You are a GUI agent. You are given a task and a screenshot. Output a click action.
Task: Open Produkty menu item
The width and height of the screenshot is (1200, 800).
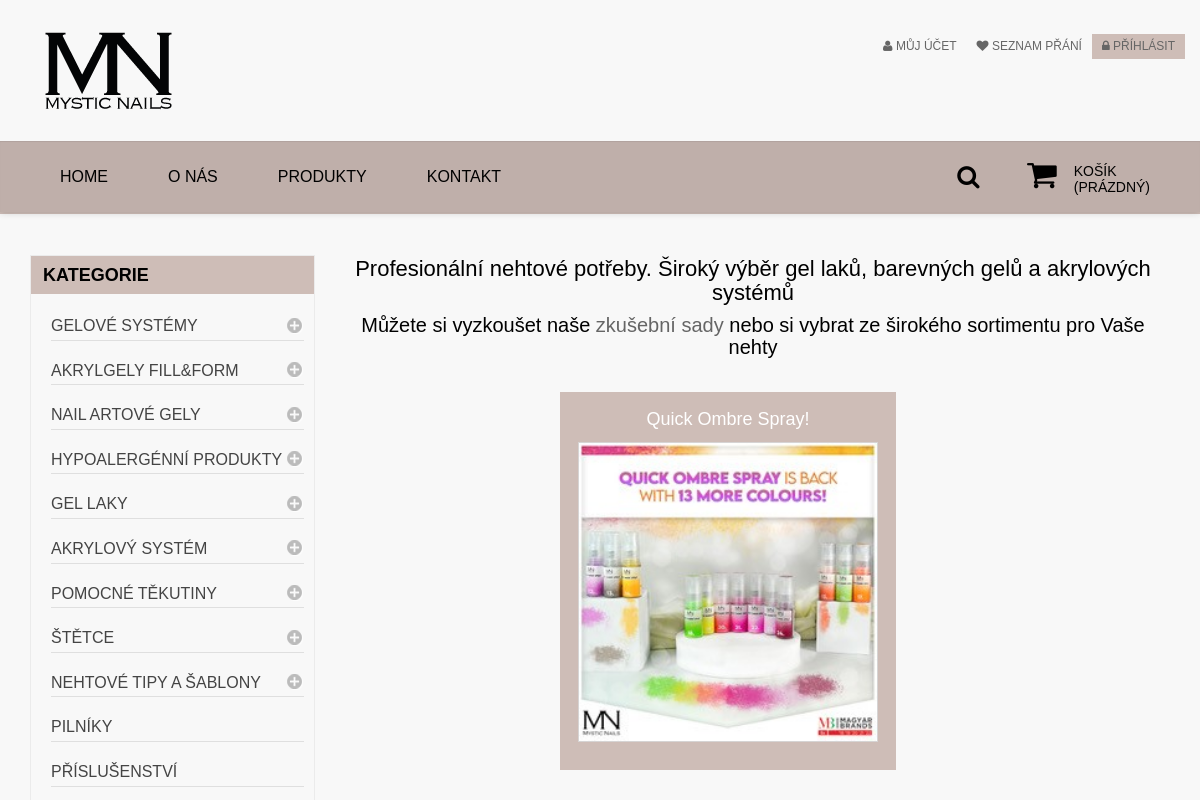(x=322, y=177)
